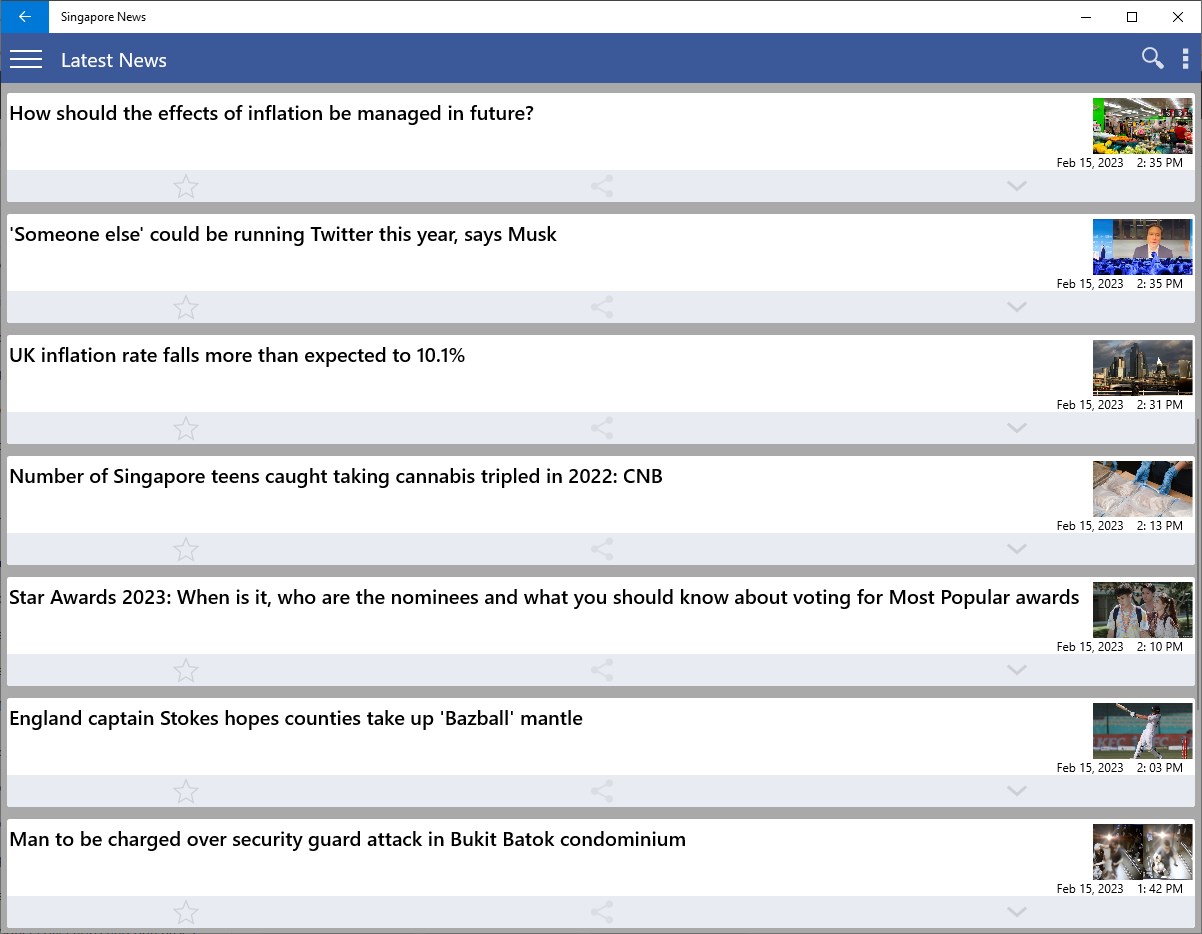Viewport: 1202px width, 934px height.
Task: Click the search magnifier icon
Action: point(1152,59)
